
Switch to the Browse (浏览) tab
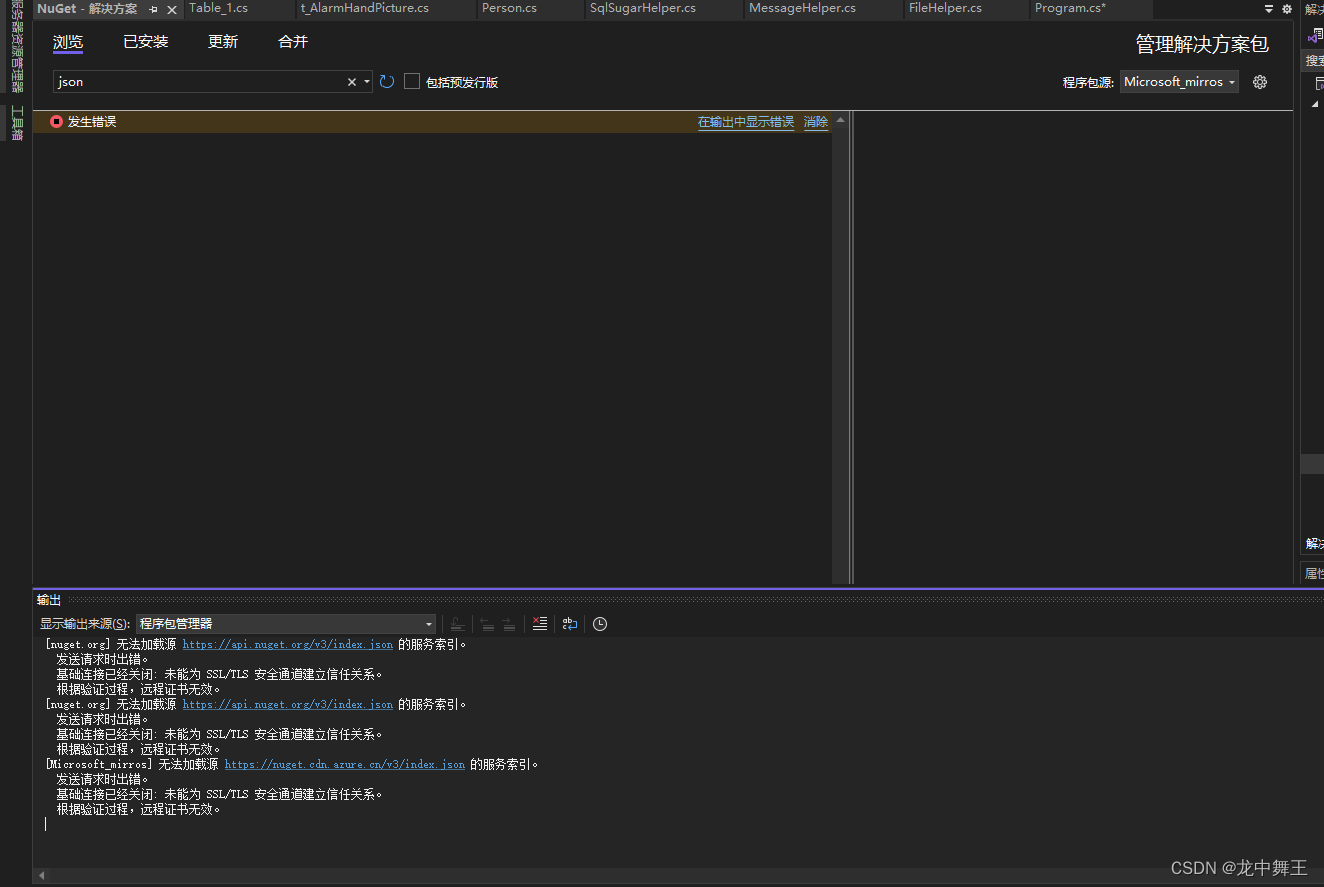coord(68,42)
